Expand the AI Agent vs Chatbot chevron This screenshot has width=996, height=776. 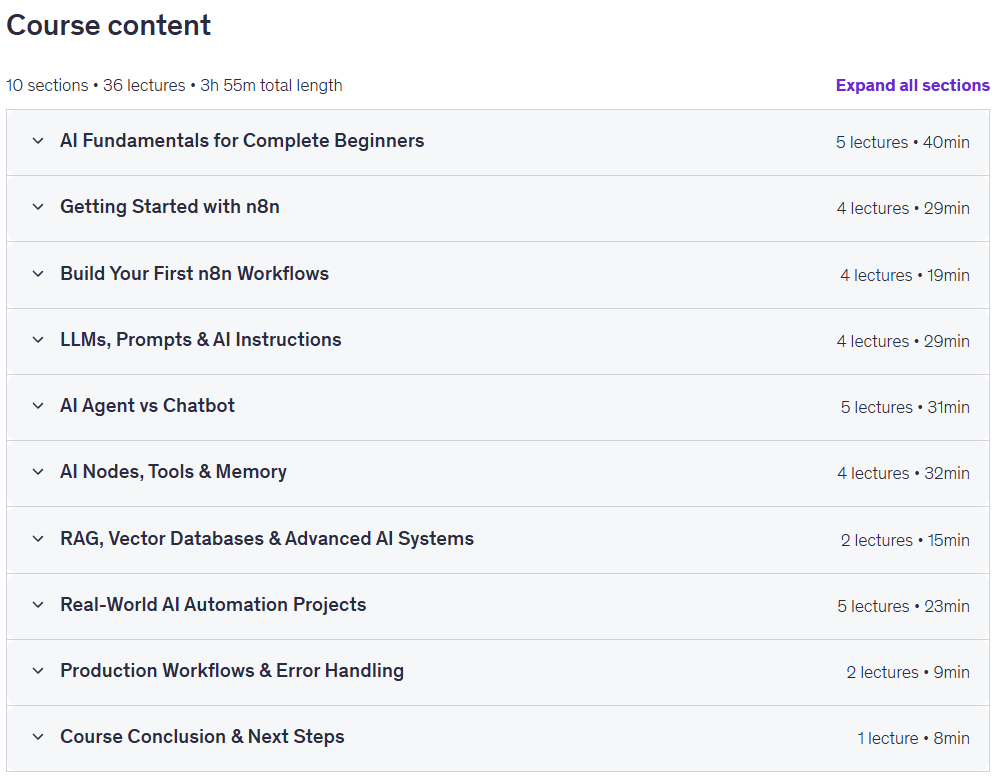(38, 406)
